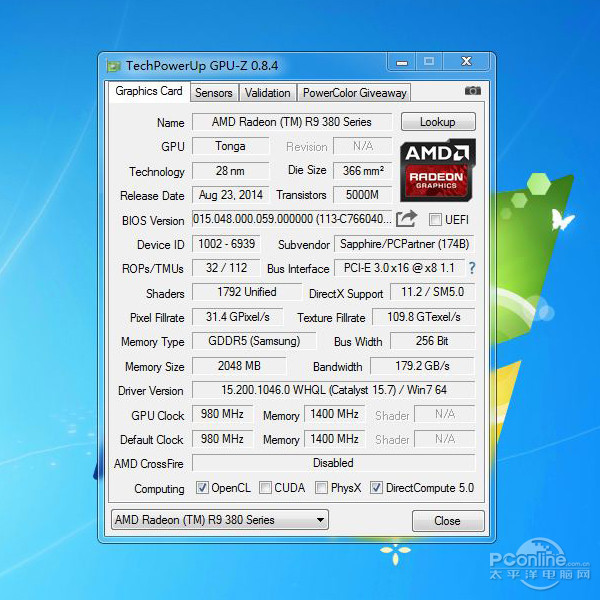The image size is (600, 600).
Task: Click the Bus Interface value PCI-E 3.0 x16
Action: point(399,268)
